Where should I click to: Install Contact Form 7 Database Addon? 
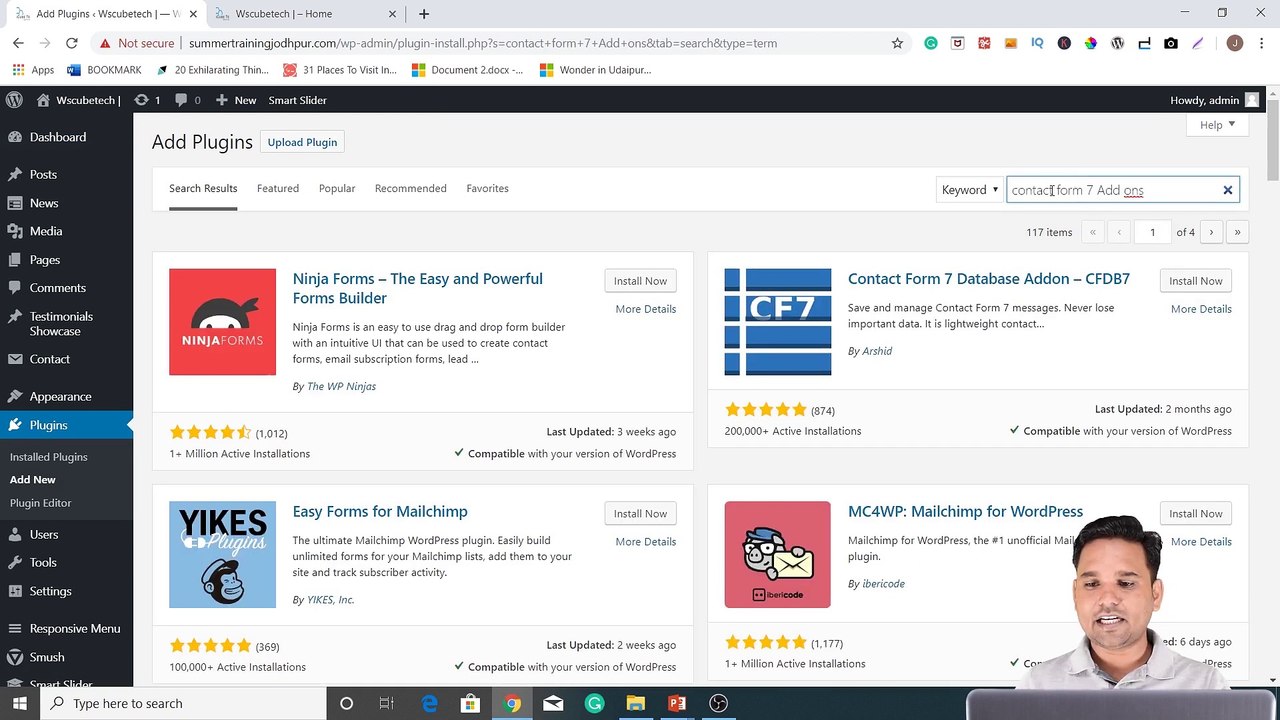click(x=1196, y=281)
